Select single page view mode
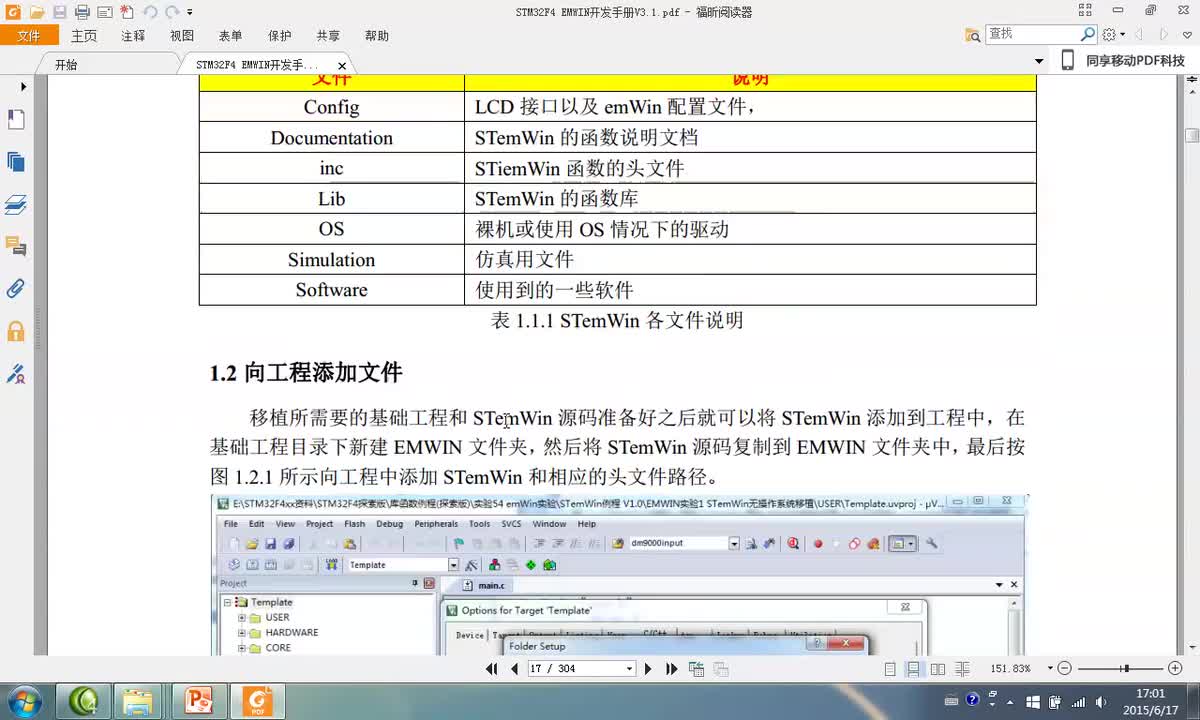This screenshot has height=720, width=1200. click(890, 669)
